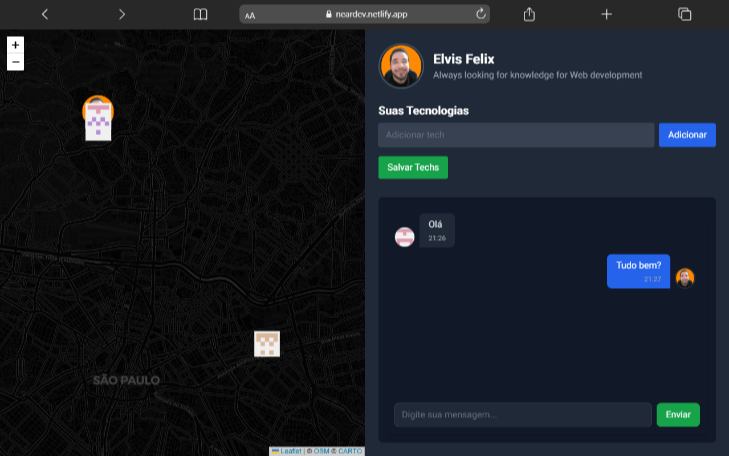
Task: Open the bookmarks book icon
Action: (x=200, y=14)
